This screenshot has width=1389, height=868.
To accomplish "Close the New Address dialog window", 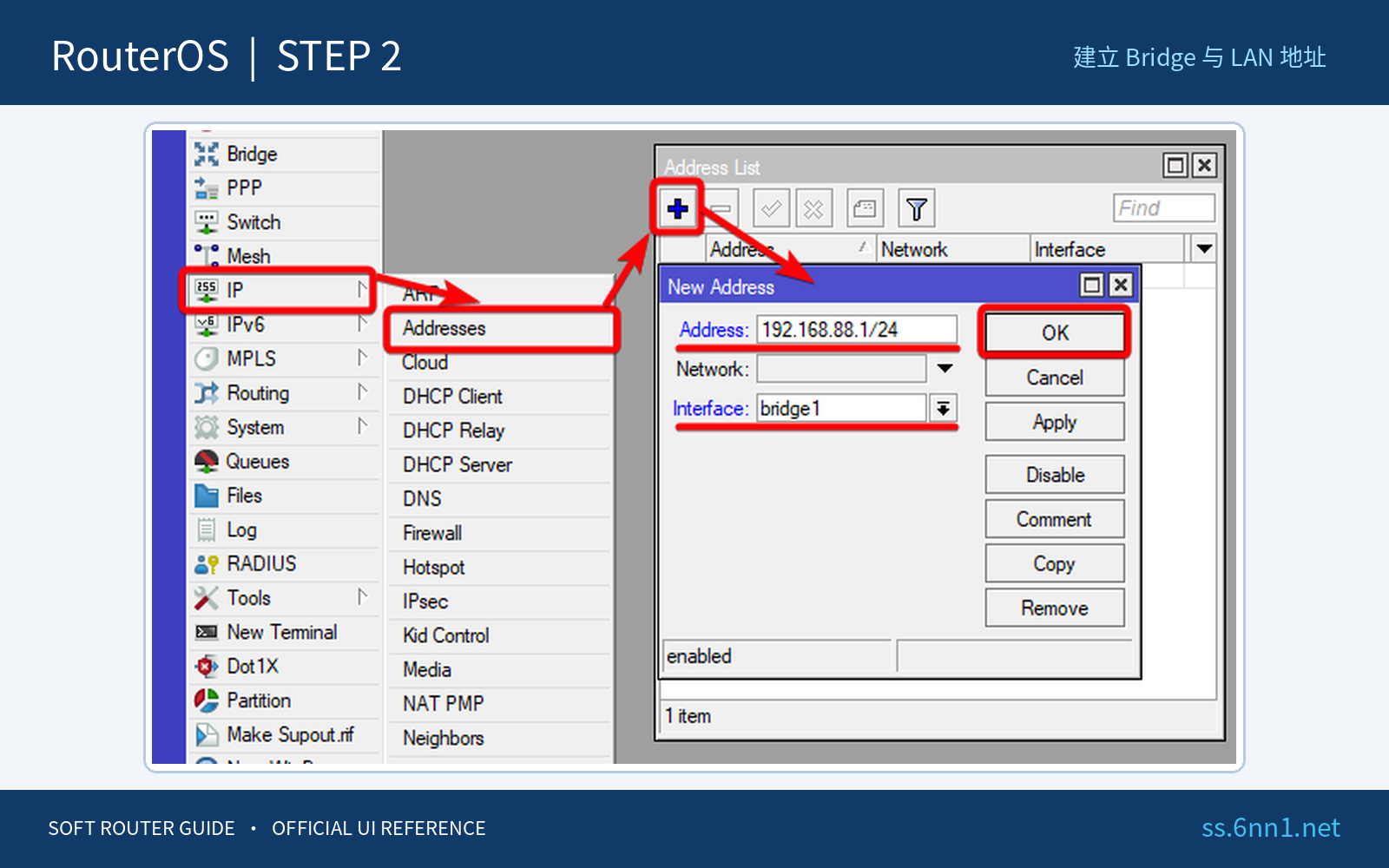I will point(1121,285).
